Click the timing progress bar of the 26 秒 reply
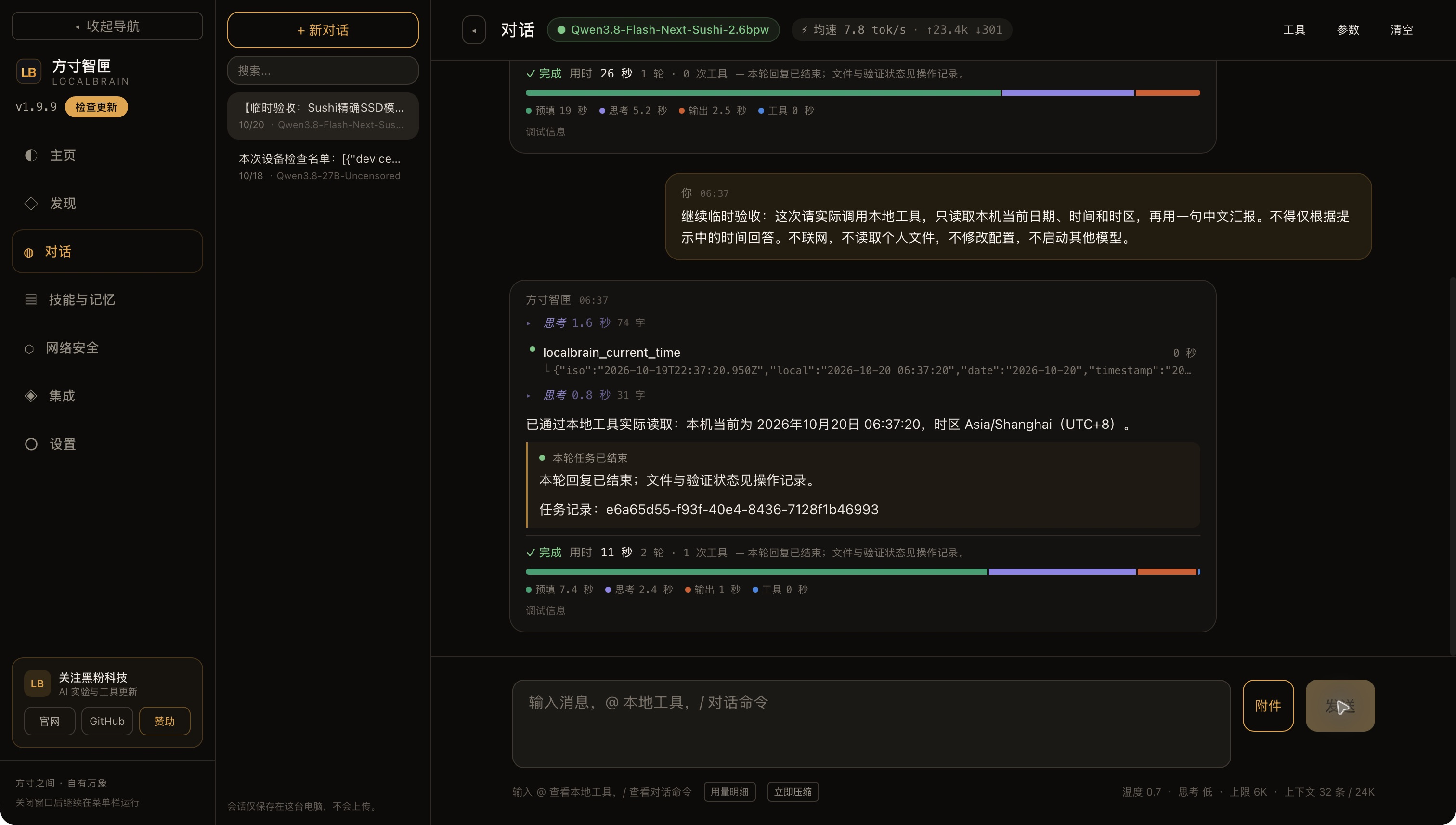The height and width of the screenshot is (825, 1456). [x=863, y=93]
